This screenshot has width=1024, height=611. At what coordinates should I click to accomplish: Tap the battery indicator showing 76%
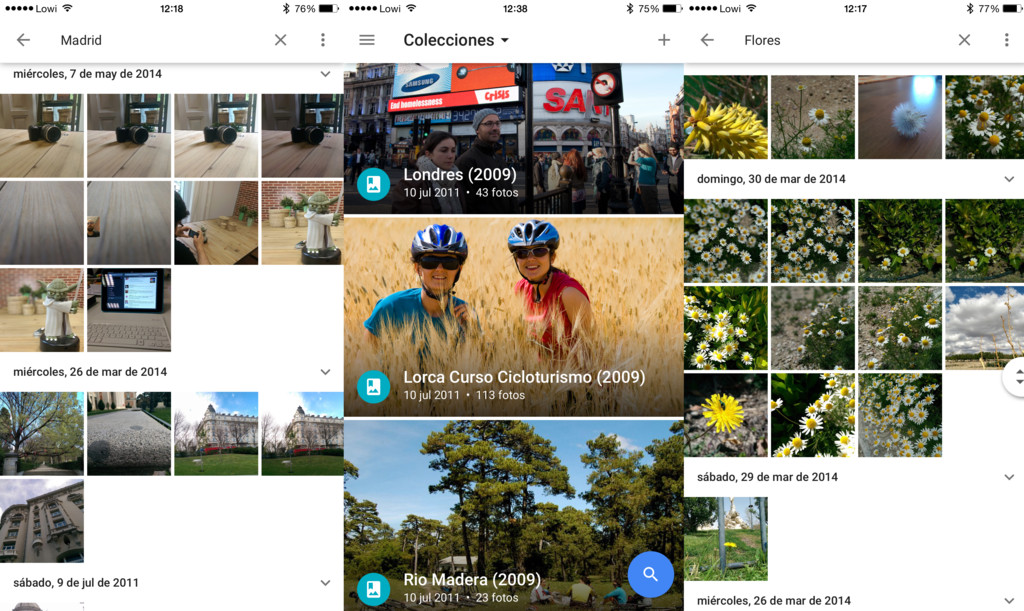click(x=317, y=8)
